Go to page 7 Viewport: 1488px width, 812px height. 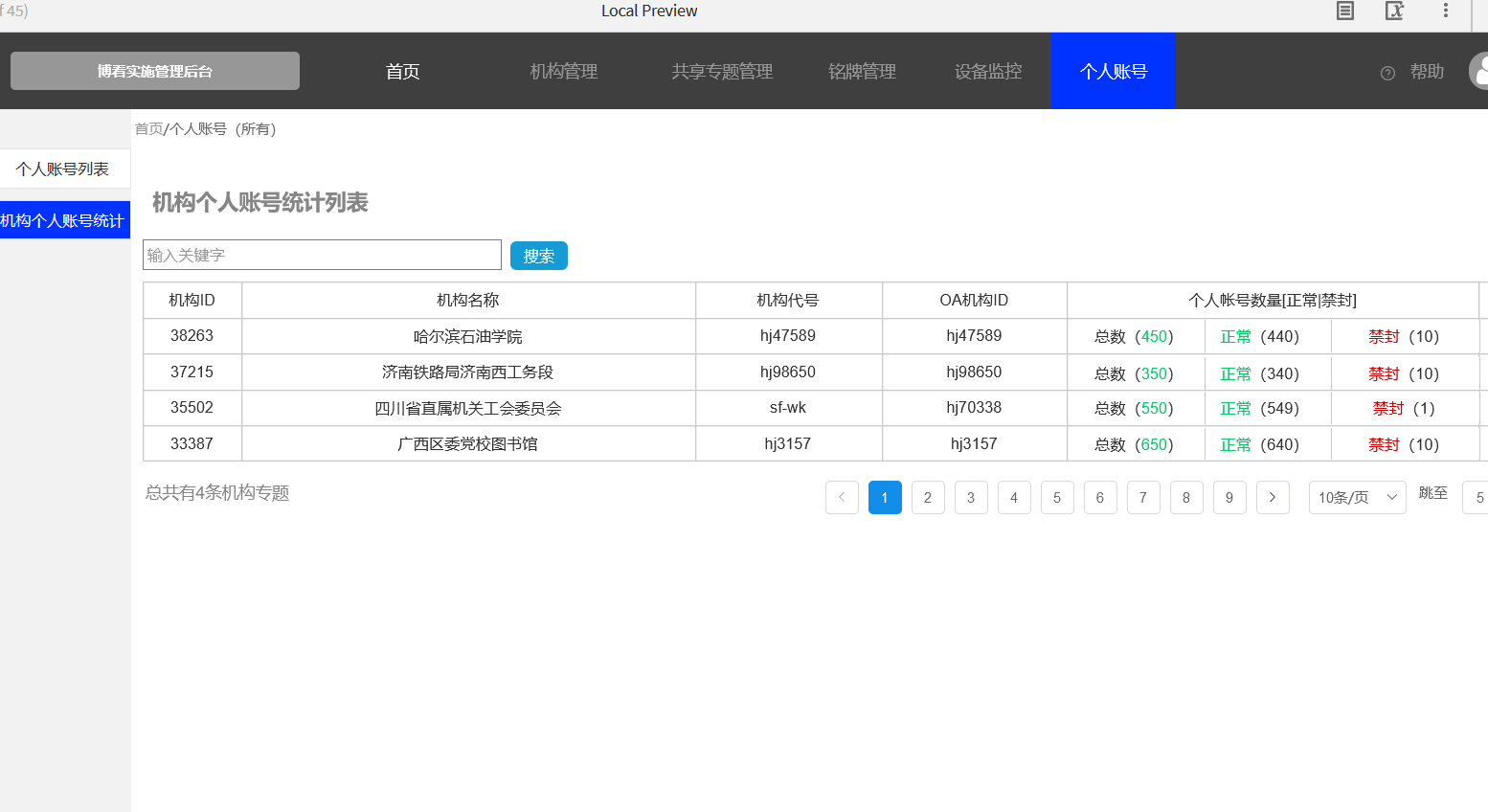1143,497
